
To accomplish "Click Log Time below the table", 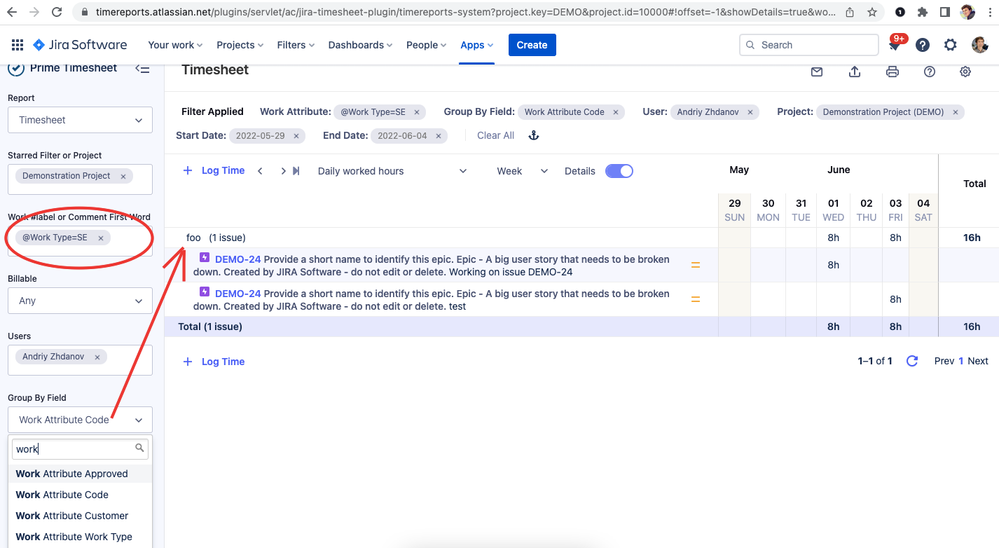I will (214, 361).
